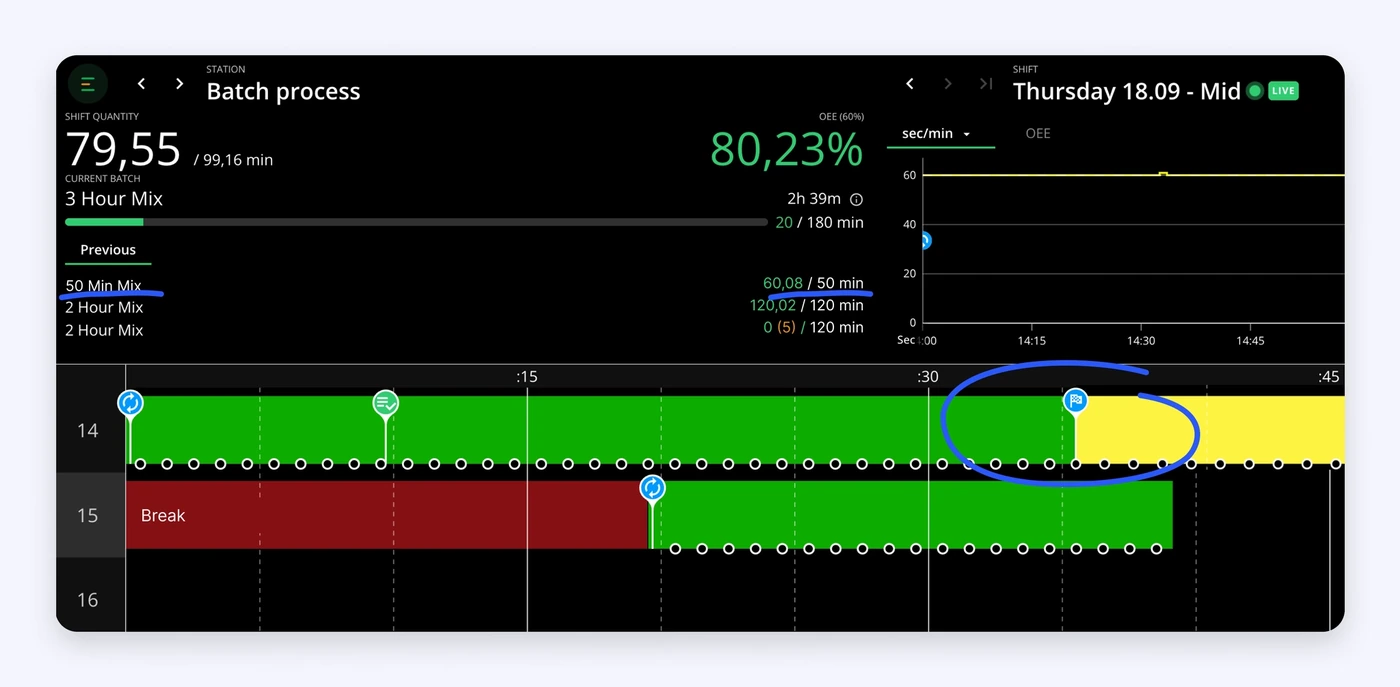
Task: Click the batch cycle marker in row 15
Action: point(652,488)
